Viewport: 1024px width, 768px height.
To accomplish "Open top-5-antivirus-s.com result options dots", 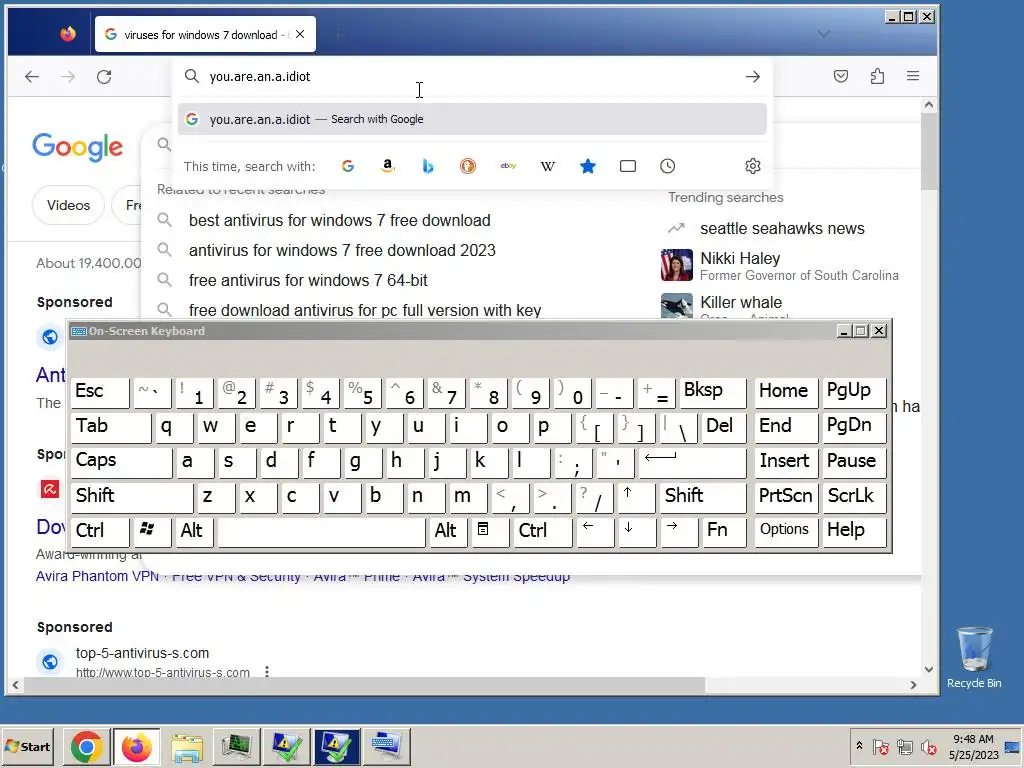I will click(x=266, y=671).
